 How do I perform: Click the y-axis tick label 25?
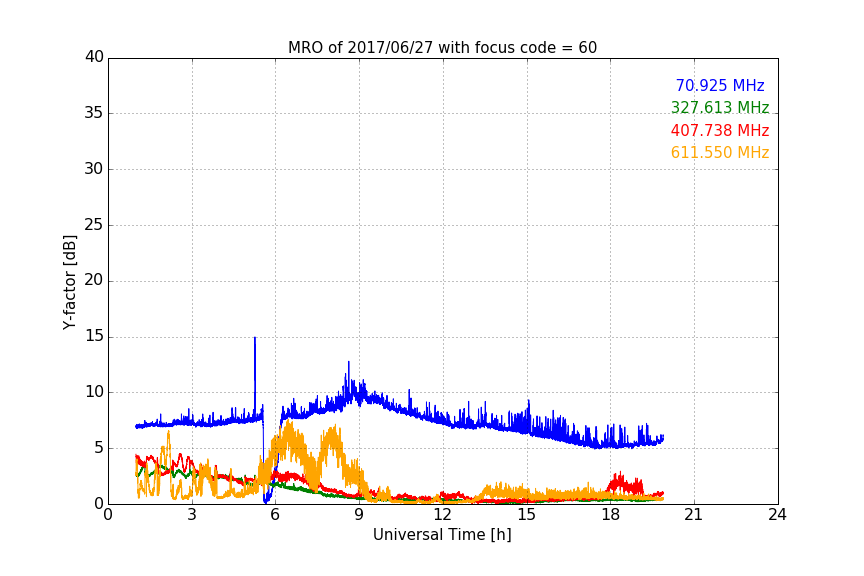pyautogui.click(x=94, y=225)
